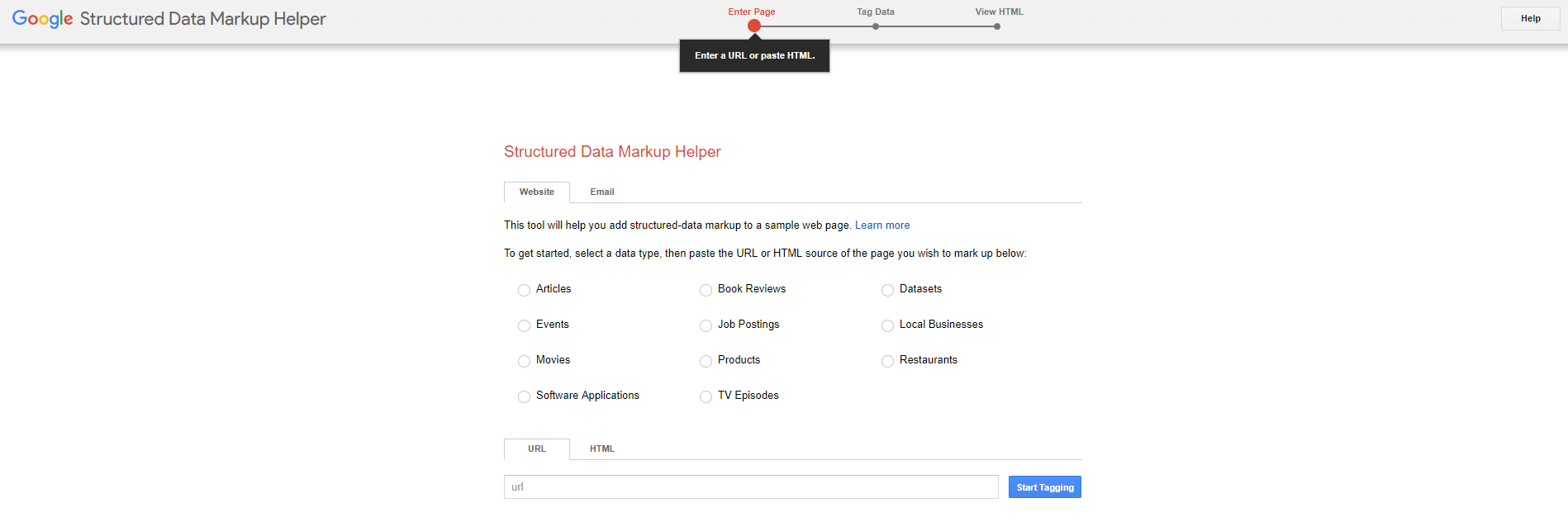Screen dimensions: 1568x522
Task: Choose the Restaurants data type
Action: tap(887, 361)
